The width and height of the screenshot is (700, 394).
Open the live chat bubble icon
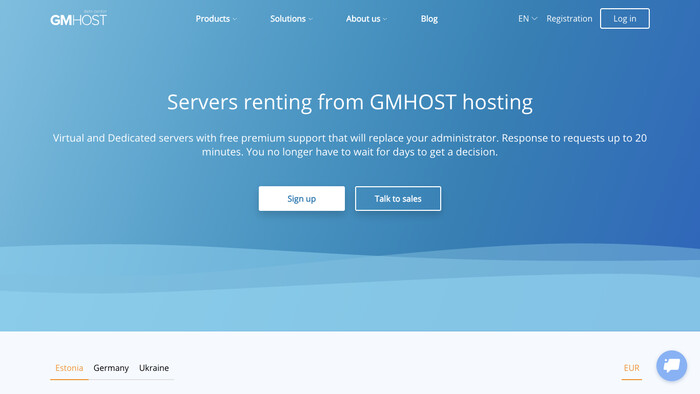[x=671, y=366]
